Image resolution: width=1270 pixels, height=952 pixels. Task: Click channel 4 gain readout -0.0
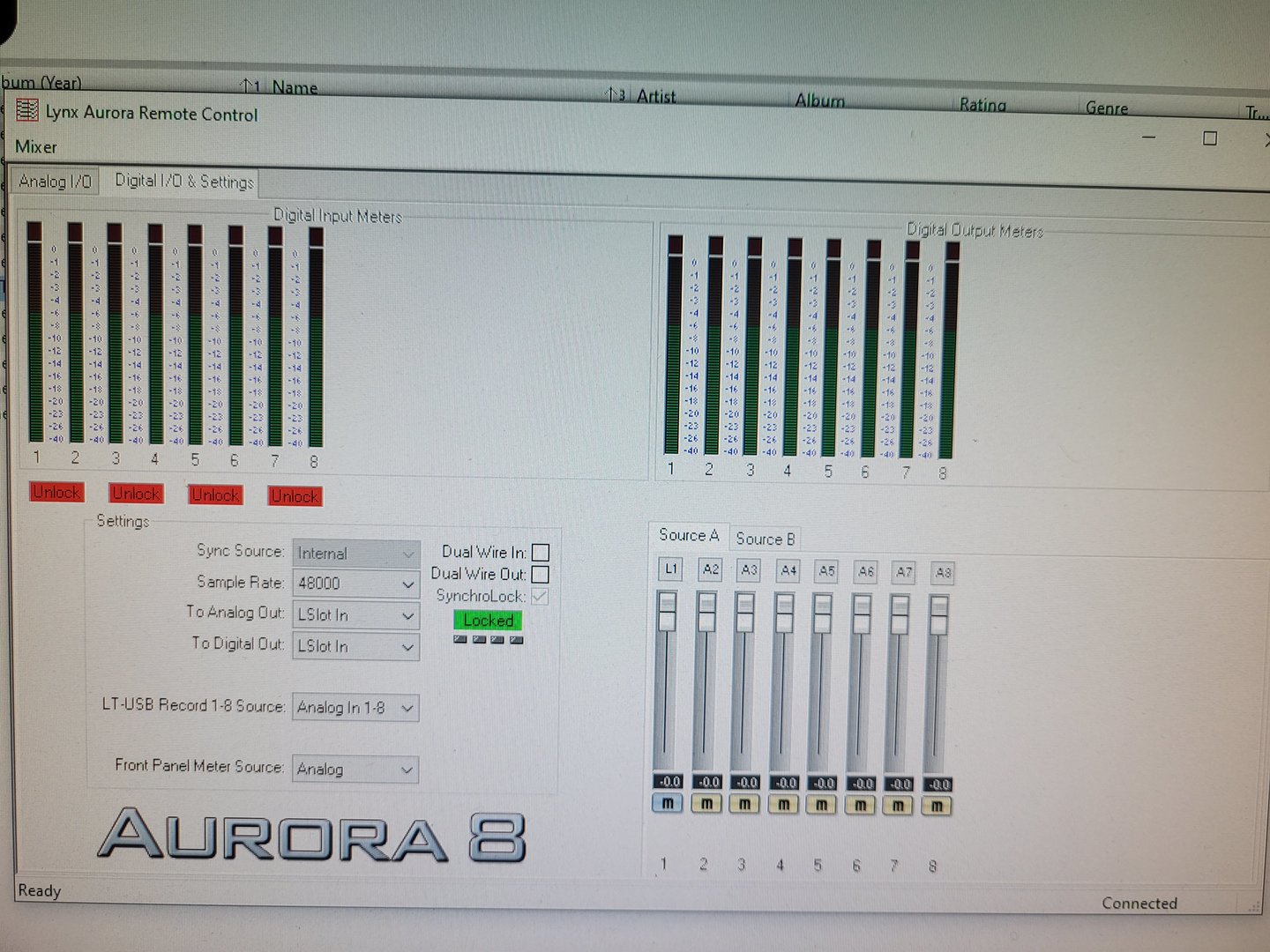pos(784,783)
